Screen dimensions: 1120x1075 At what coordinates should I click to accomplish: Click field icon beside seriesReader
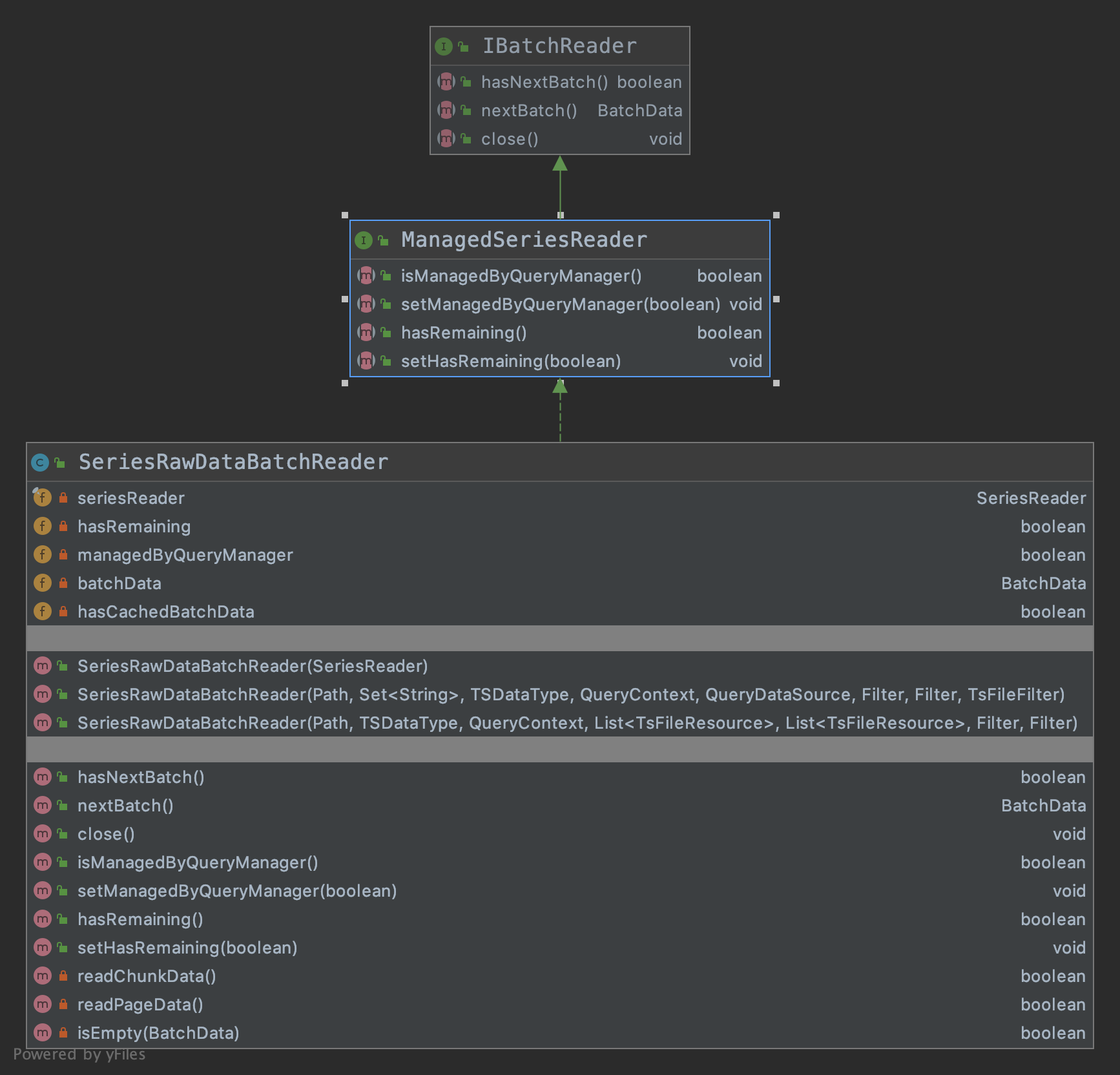[42, 497]
